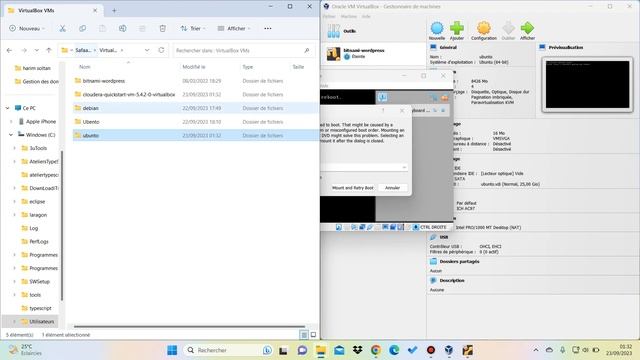Click the Explorer up-directory arrow
Image resolution: width=640 pixels, height=360 pixels.
point(49,50)
